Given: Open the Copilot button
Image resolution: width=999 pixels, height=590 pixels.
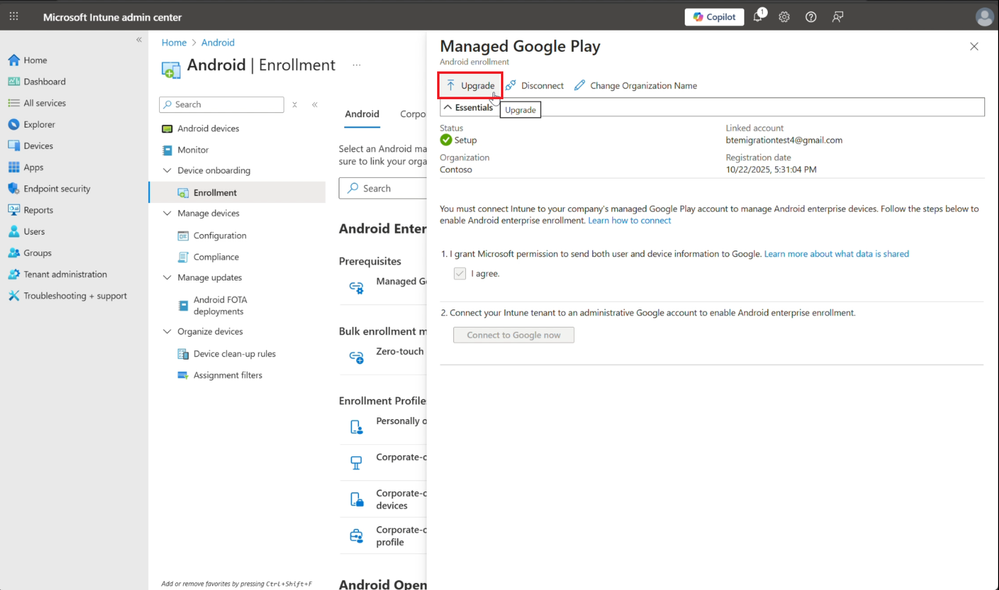Looking at the screenshot, I should point(714,17).
